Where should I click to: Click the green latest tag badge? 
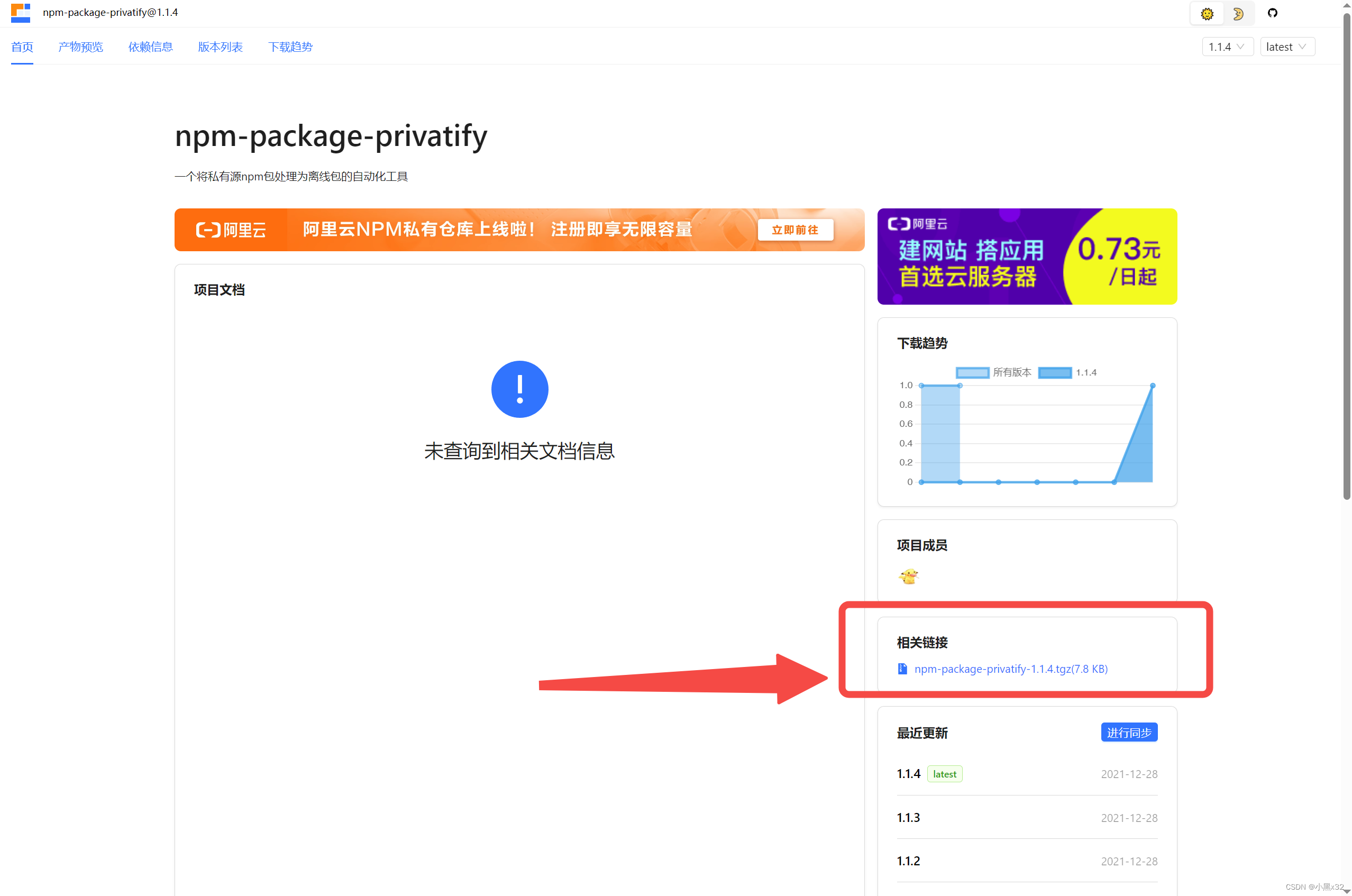pyautogui.click(x=944, y=774)
